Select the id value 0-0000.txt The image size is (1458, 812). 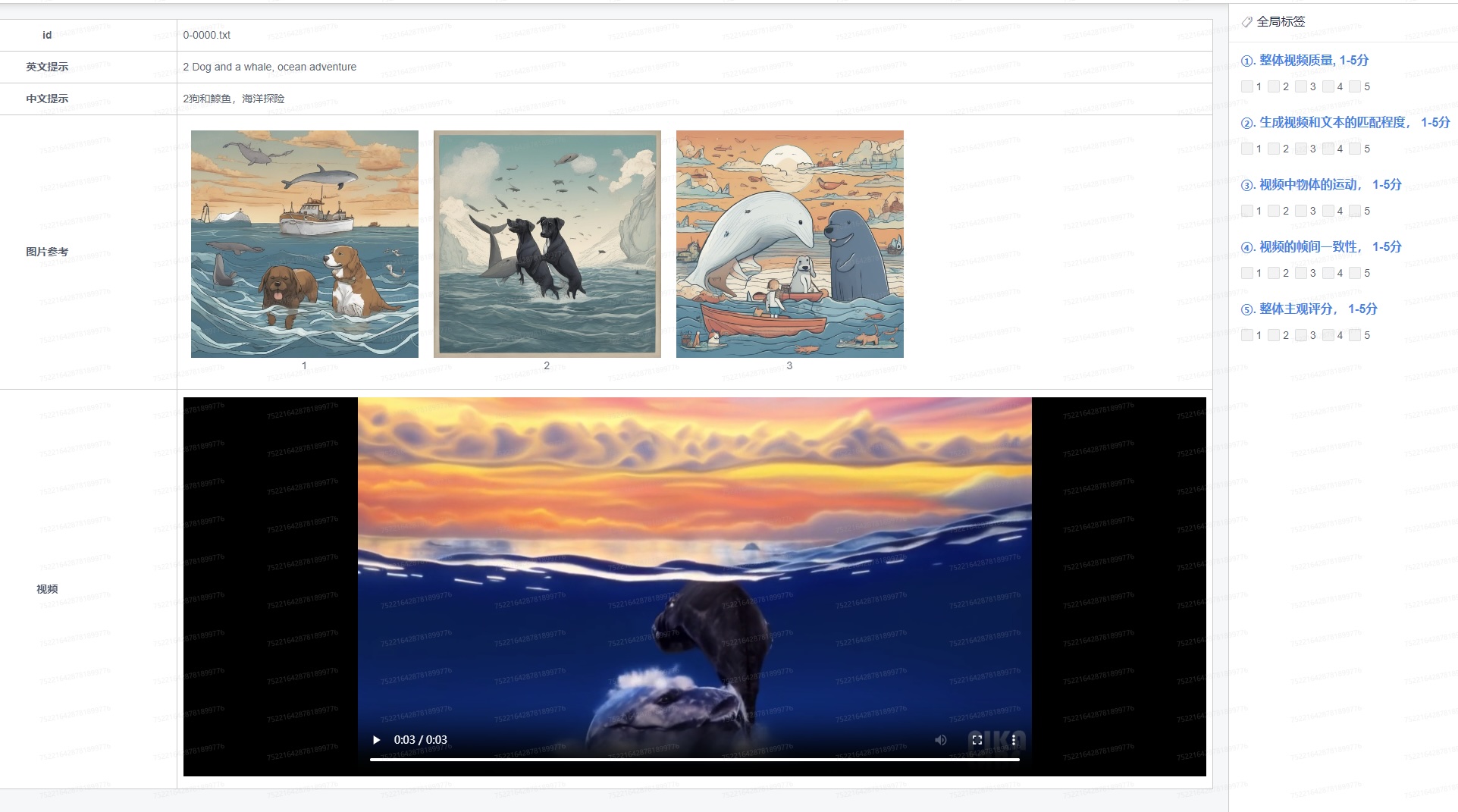(x=207, y=35)
